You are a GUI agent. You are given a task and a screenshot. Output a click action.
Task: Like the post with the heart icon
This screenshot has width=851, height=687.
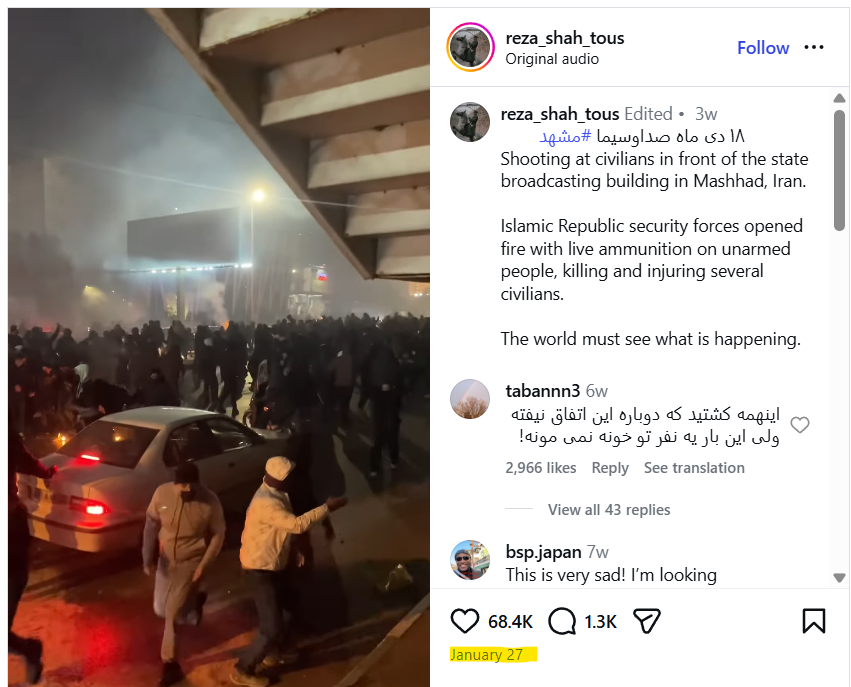[465, 621]
